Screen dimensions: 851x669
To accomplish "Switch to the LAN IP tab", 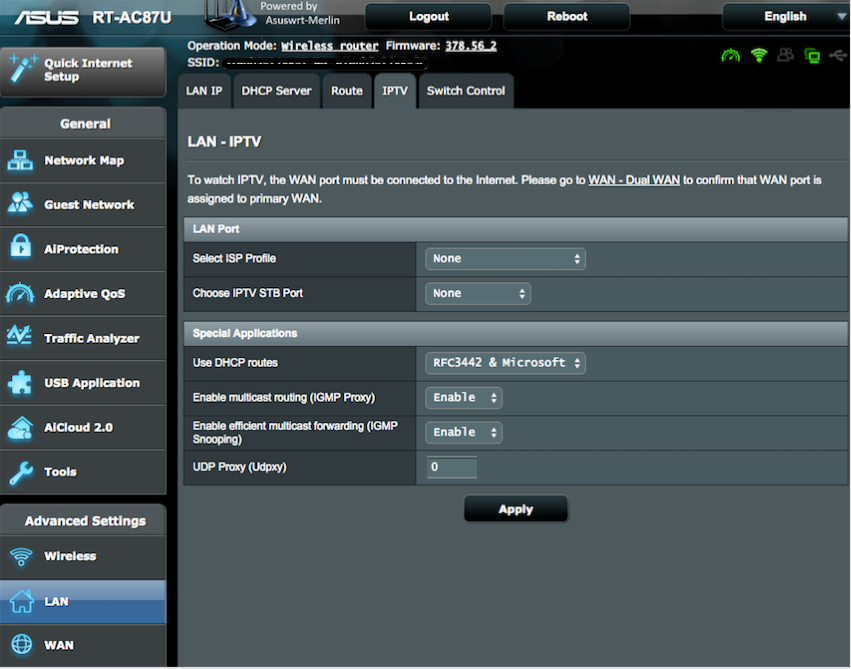I will point(204,91).
